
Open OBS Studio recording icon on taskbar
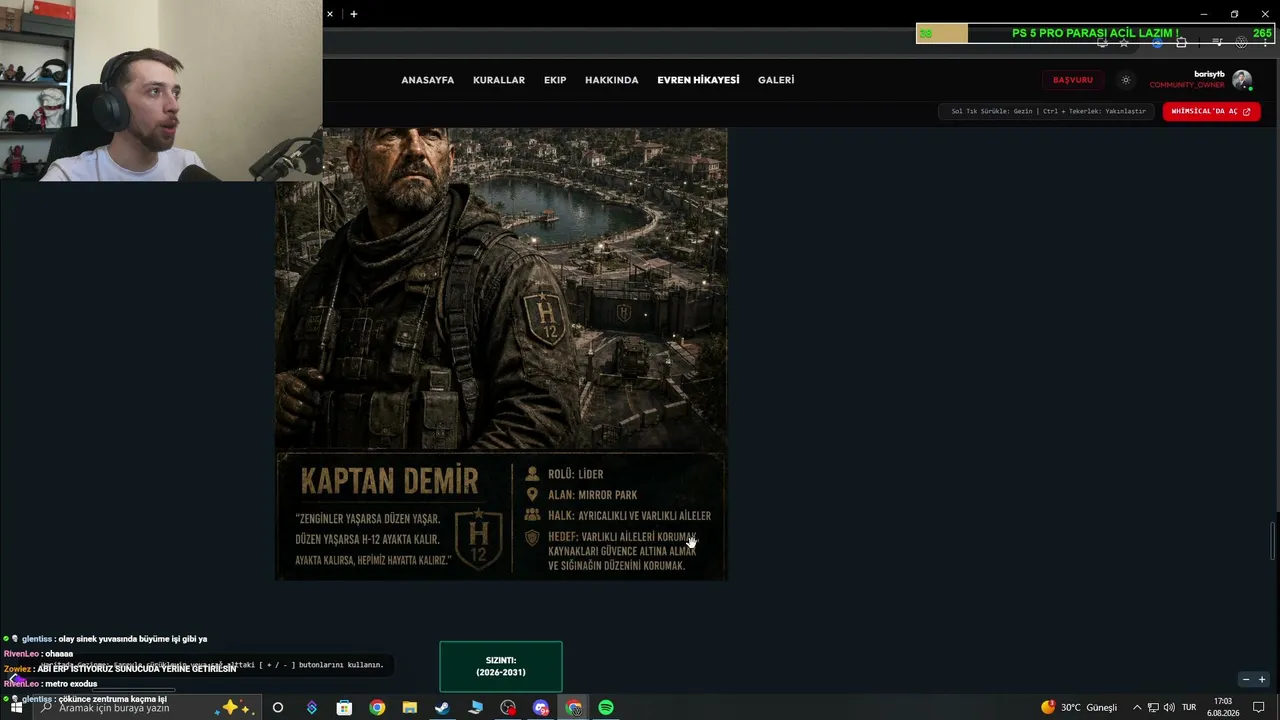point(508,707)
